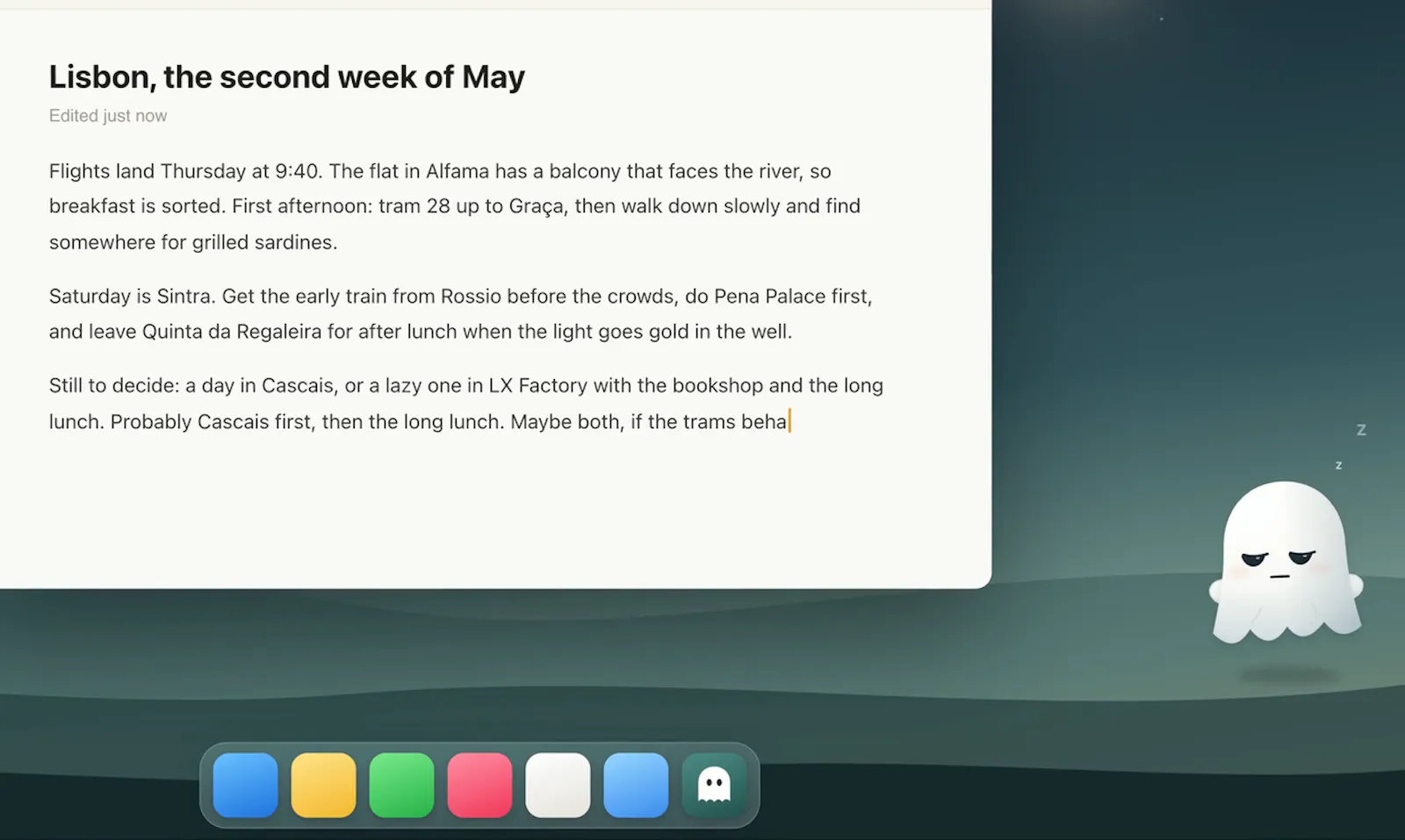Open the white dock app
Viewport: 1405px width, 840px height.
click(x=558, y=785)
